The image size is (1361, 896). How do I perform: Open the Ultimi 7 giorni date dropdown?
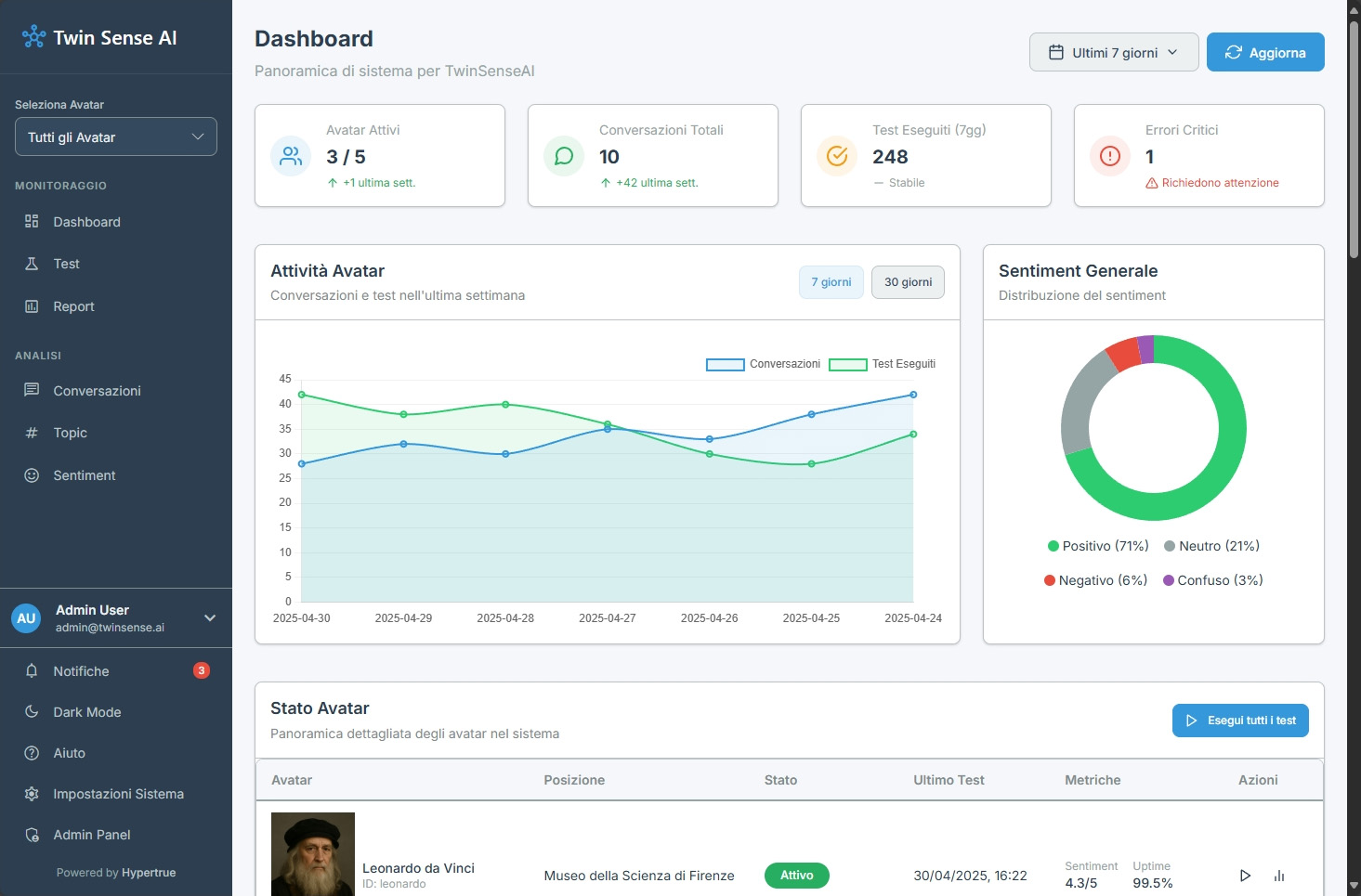(1113, 53)
